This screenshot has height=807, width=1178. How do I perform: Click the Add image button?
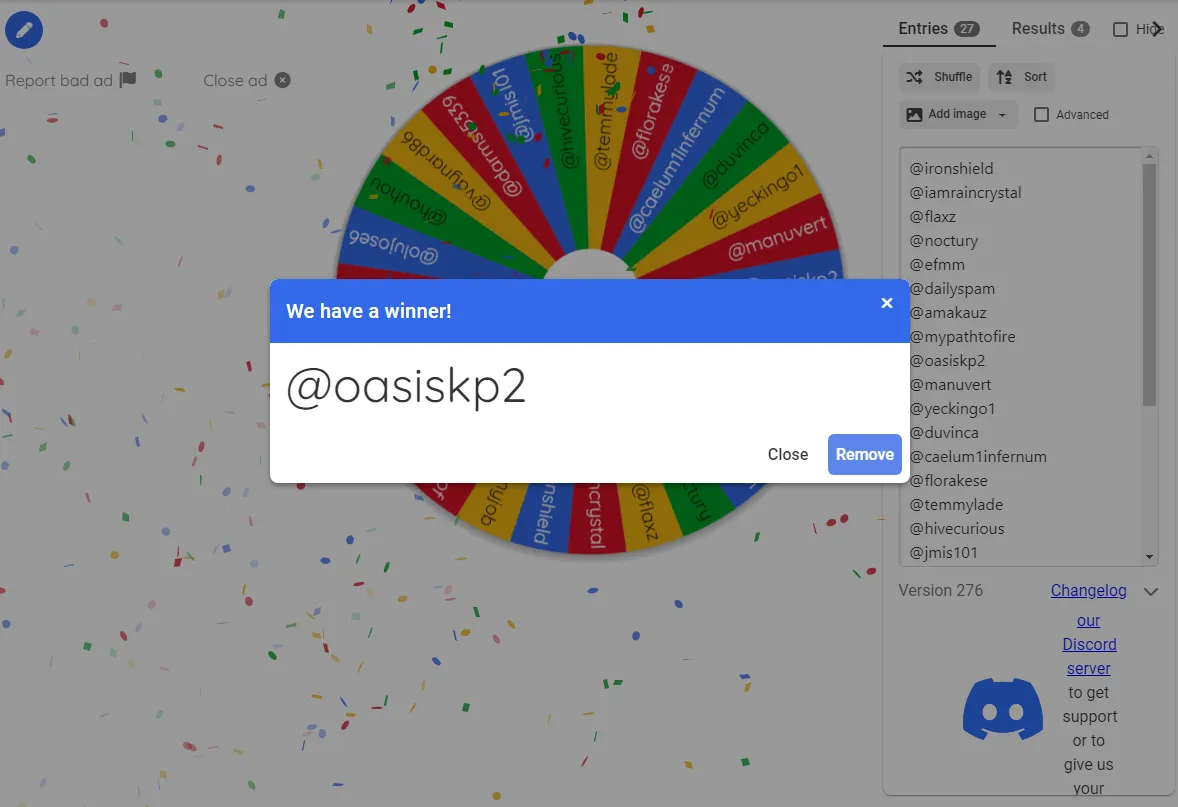(x=947, y=115)
